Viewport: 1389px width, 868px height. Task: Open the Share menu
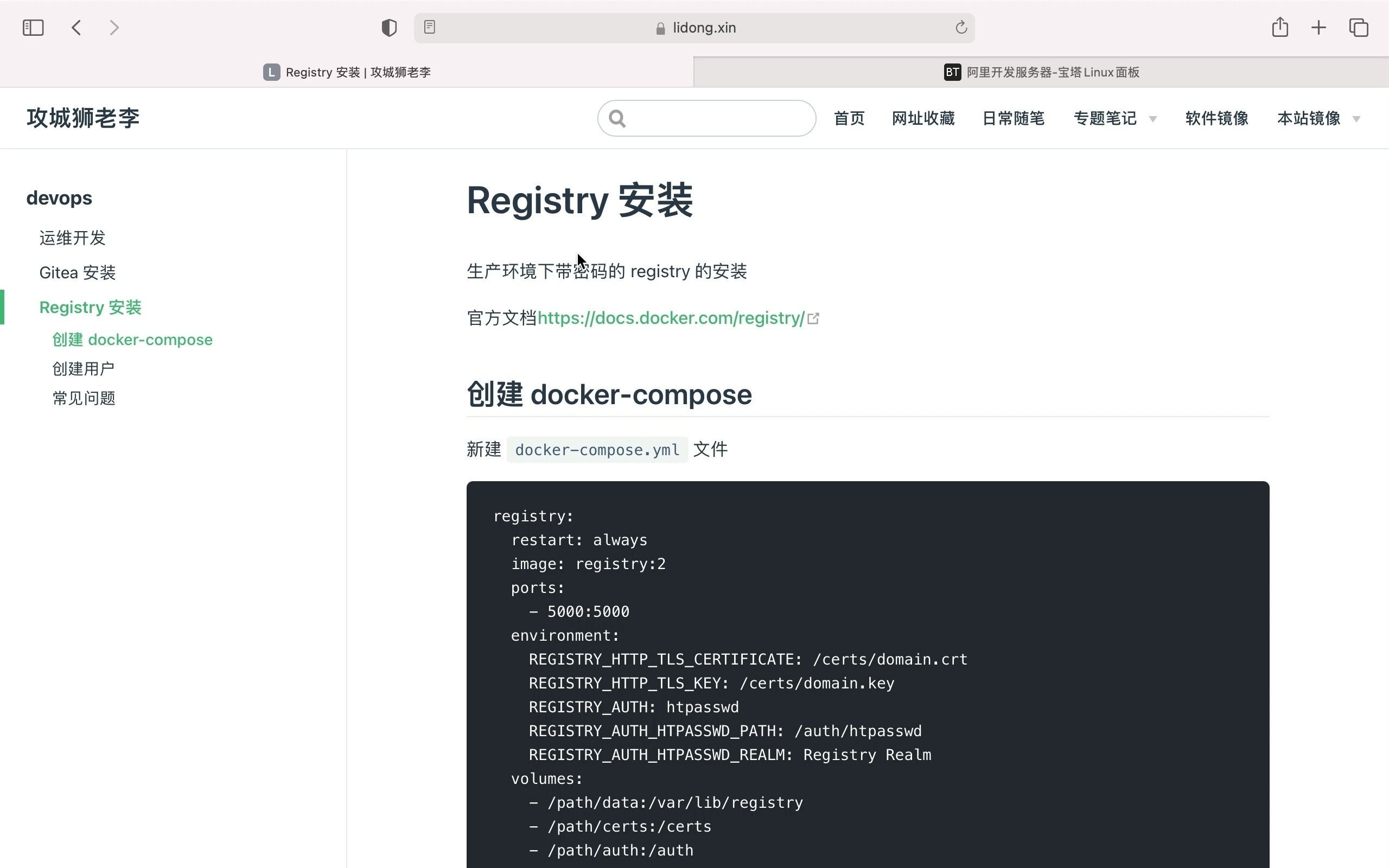pos(1280,27)
